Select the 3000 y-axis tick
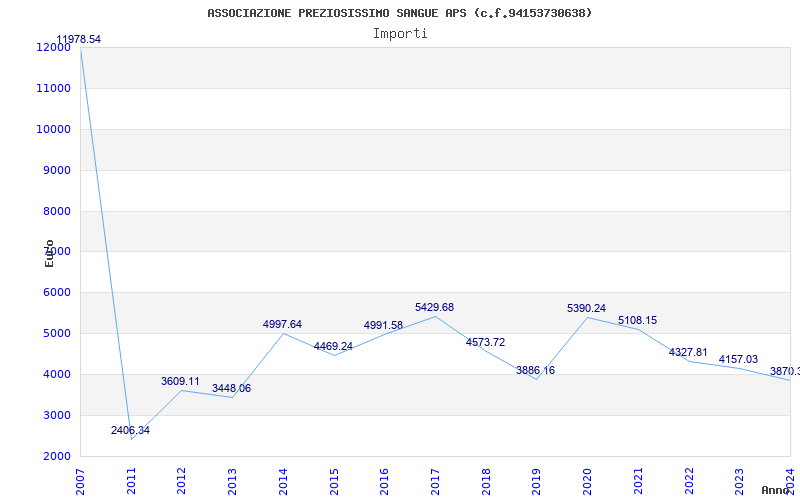This screenshot has width=800, height=500. [56, 415]
